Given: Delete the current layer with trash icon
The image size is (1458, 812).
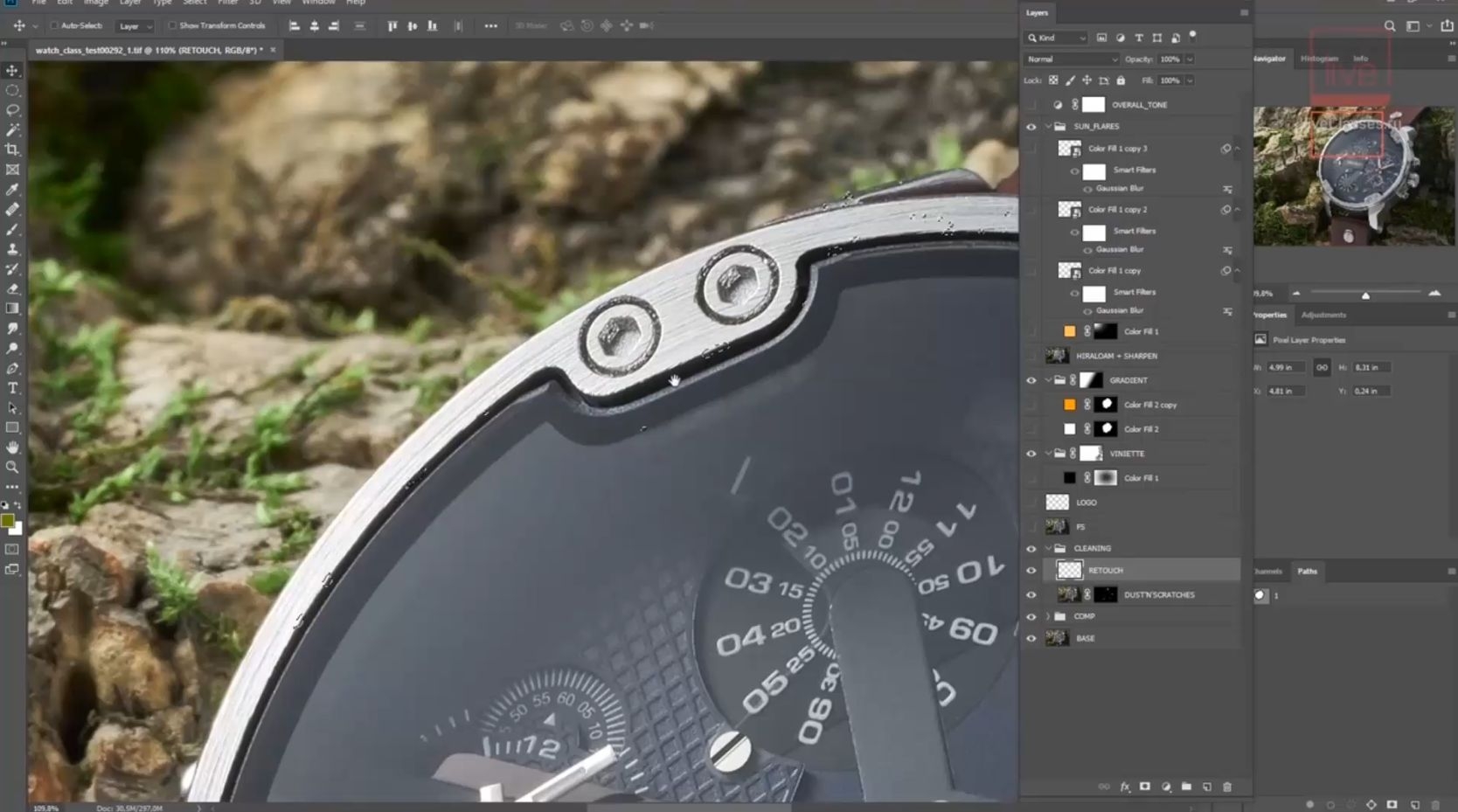Looking at the screenshot, I should coord(1227,787).
